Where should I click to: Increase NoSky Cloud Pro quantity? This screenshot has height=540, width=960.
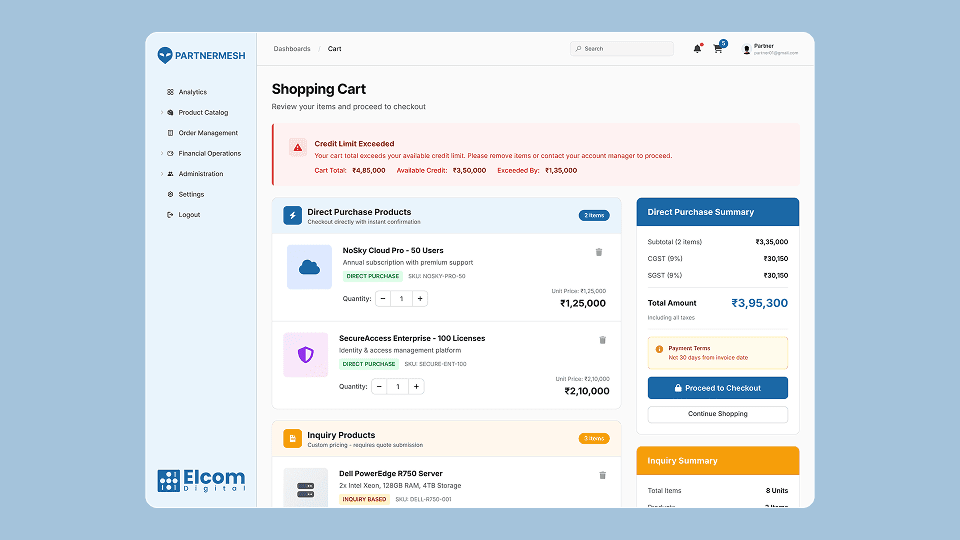tap(420, 298)
